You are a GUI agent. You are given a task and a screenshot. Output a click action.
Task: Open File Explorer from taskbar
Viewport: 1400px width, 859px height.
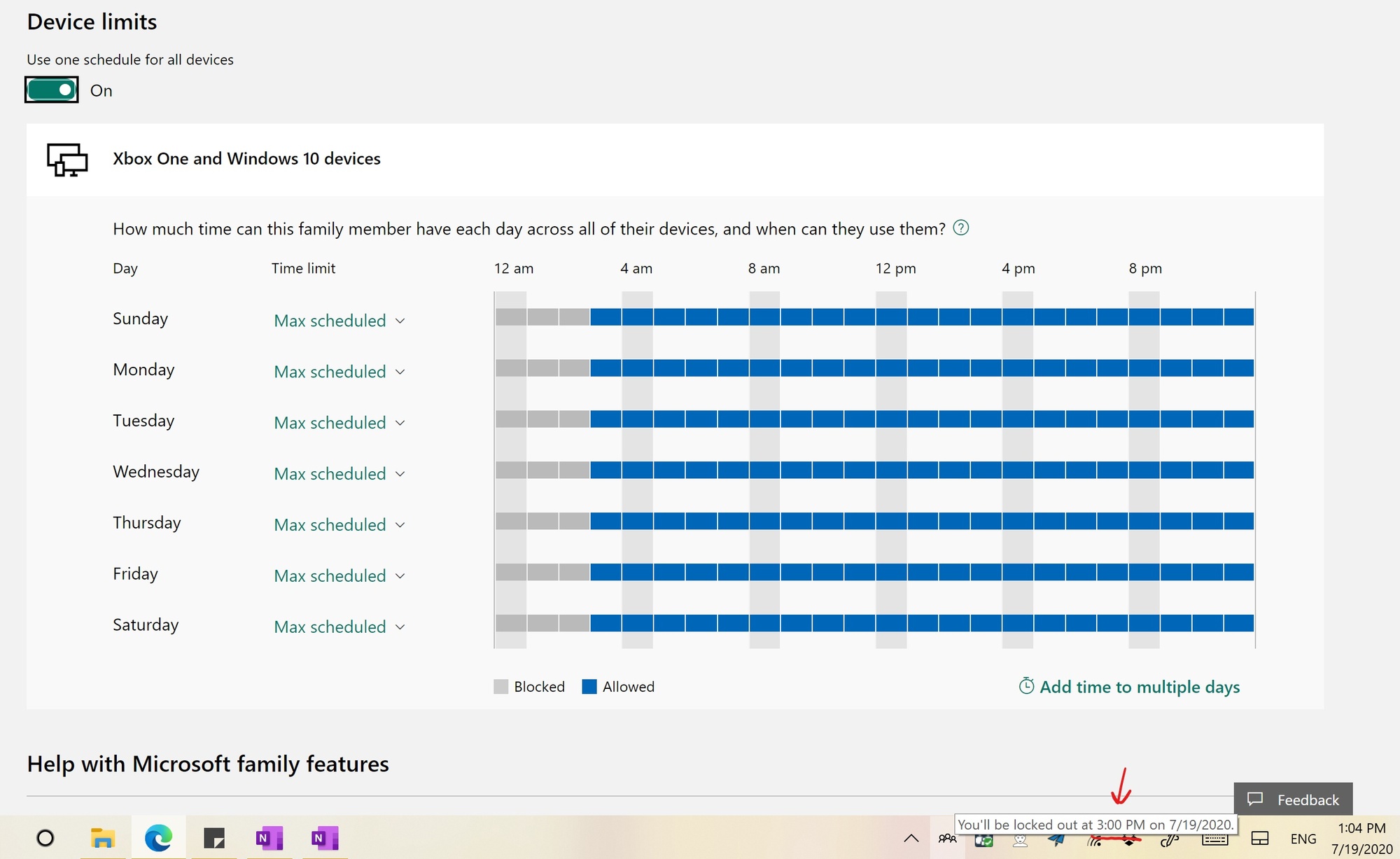coord(103,838)
